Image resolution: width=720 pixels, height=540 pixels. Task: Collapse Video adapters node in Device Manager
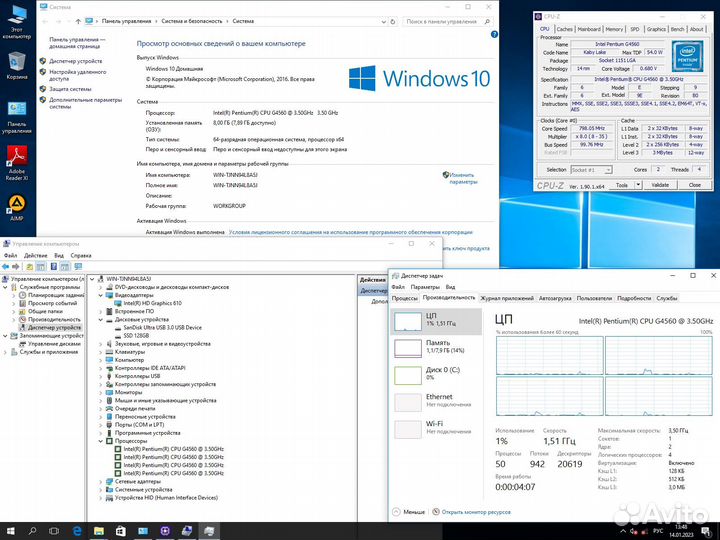tap(101, 295)
